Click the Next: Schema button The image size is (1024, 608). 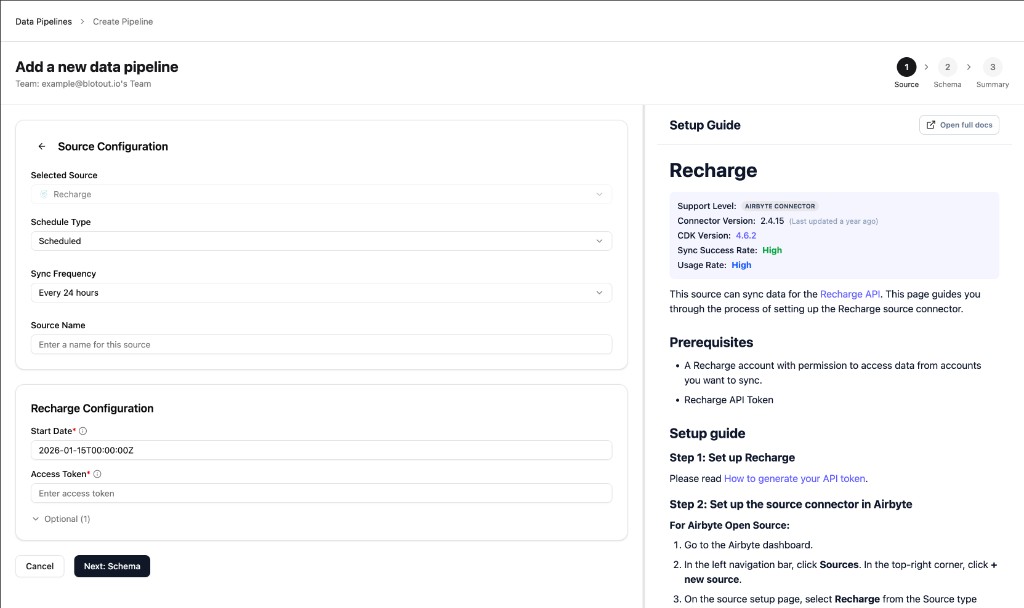[112, 566]
